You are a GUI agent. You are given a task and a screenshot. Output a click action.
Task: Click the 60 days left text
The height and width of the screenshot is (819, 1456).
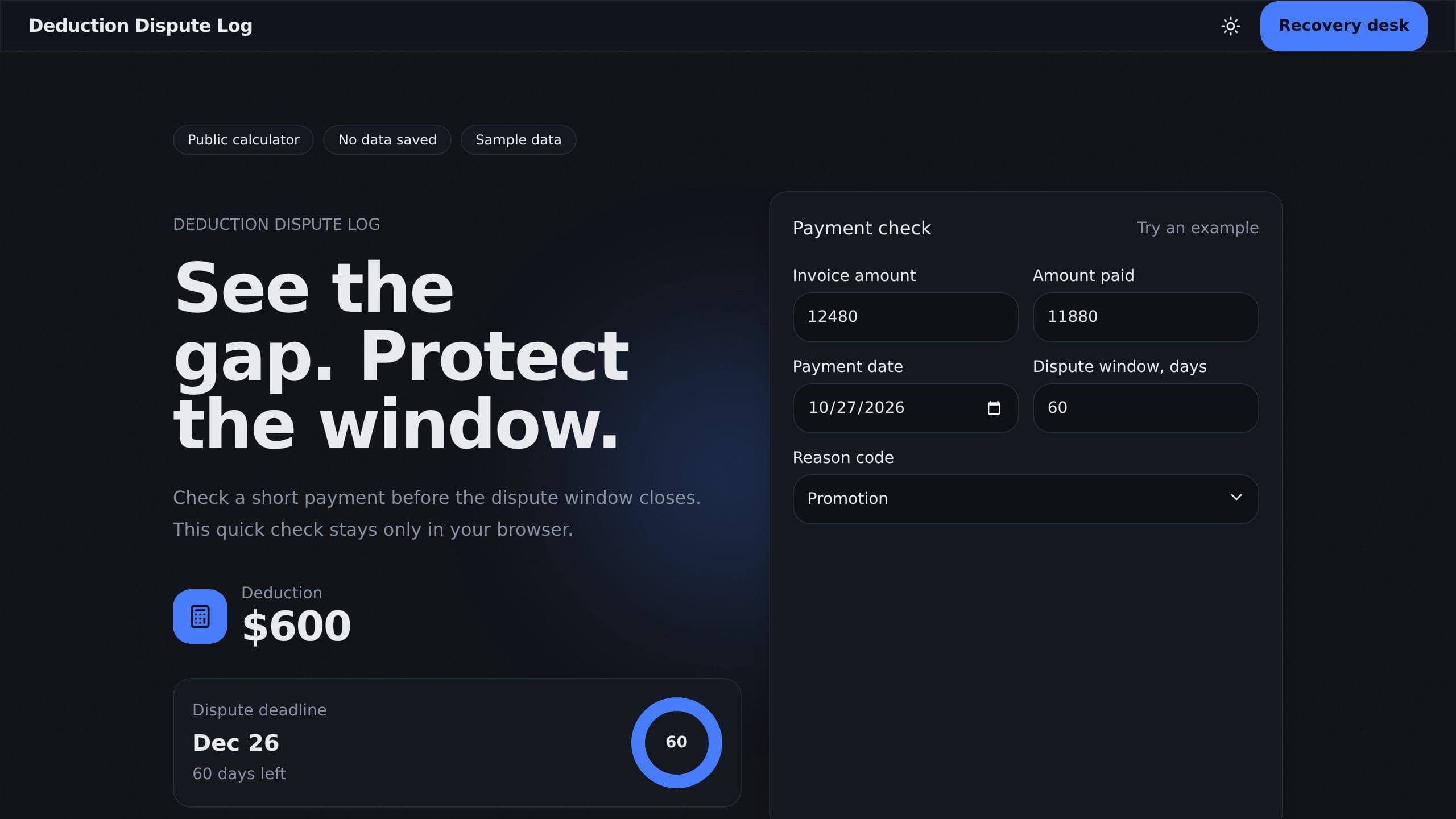(x=239, y=773)
